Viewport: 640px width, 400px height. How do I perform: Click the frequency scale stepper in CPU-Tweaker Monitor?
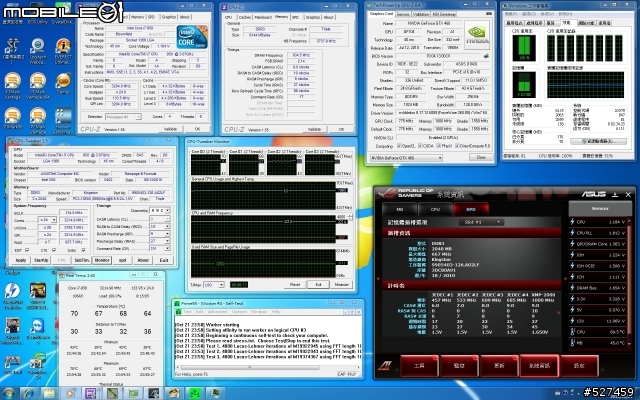[349, 217]
